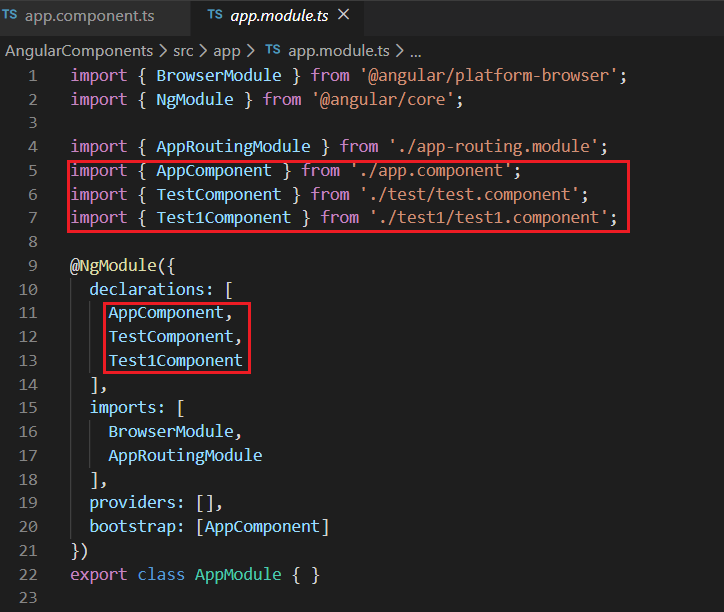Click AppRoutingModule in the imports array
Image resolution: width=724 pixels, height=612 pixels.
point(185,455)
